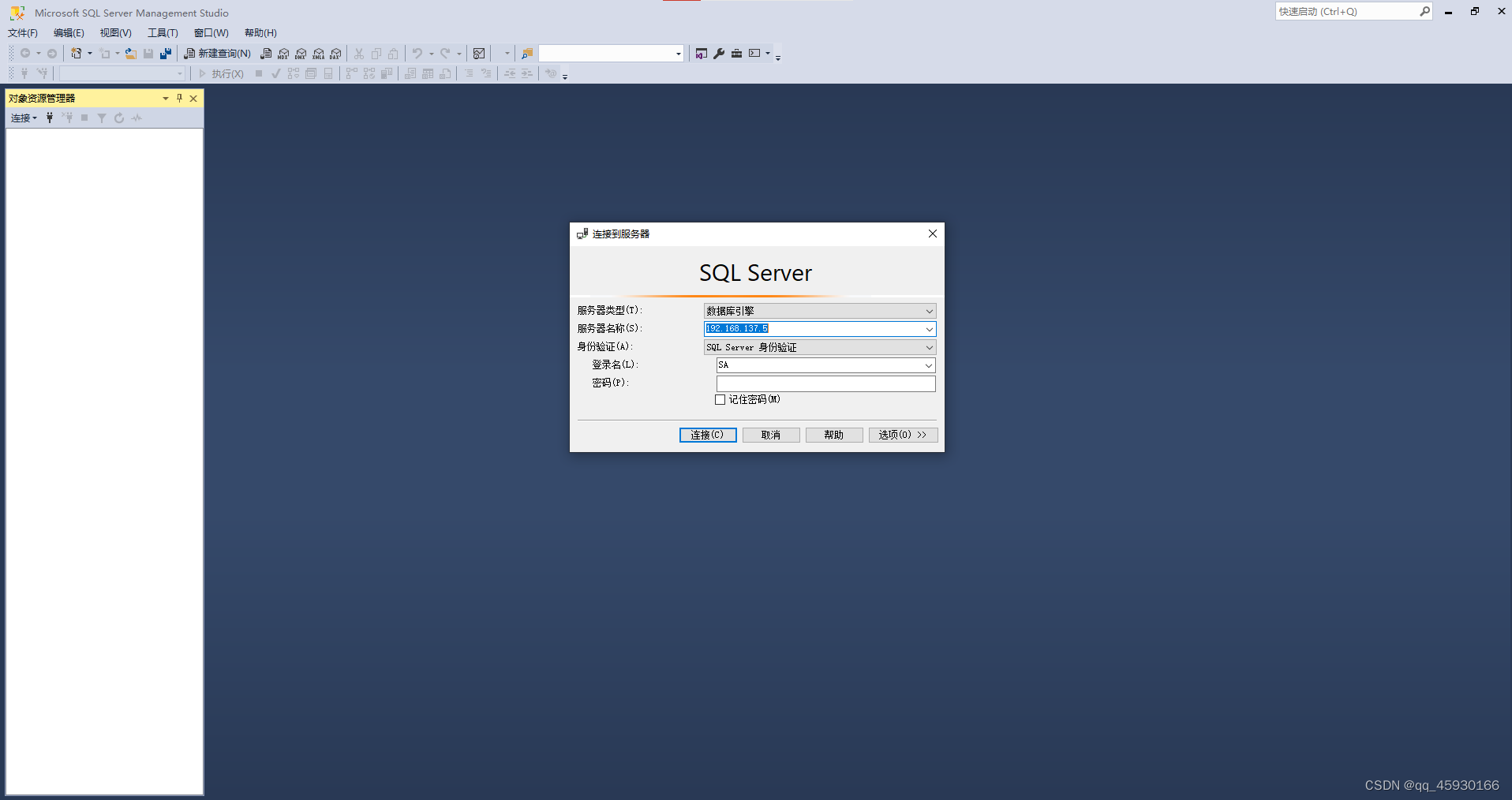Click the 连接(C) button in dialog
1512x800 pixels.
[708, 435]
